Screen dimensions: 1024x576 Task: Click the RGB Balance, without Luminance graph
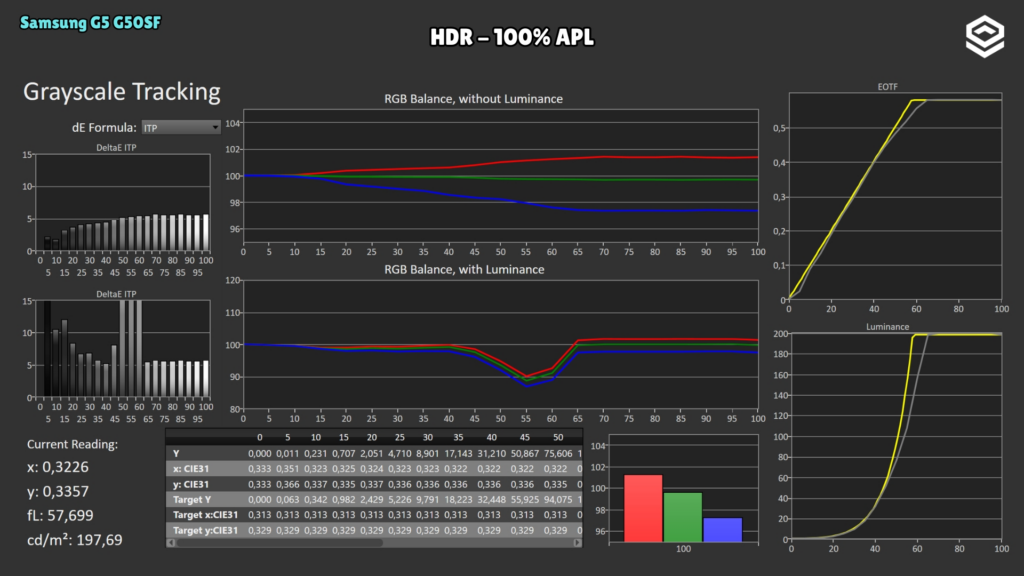pyautogui.click(x=500, y=175)
